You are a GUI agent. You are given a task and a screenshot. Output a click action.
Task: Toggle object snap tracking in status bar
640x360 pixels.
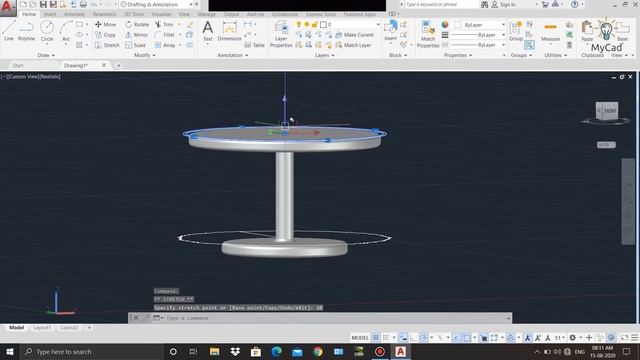click(x=456, y=338)
